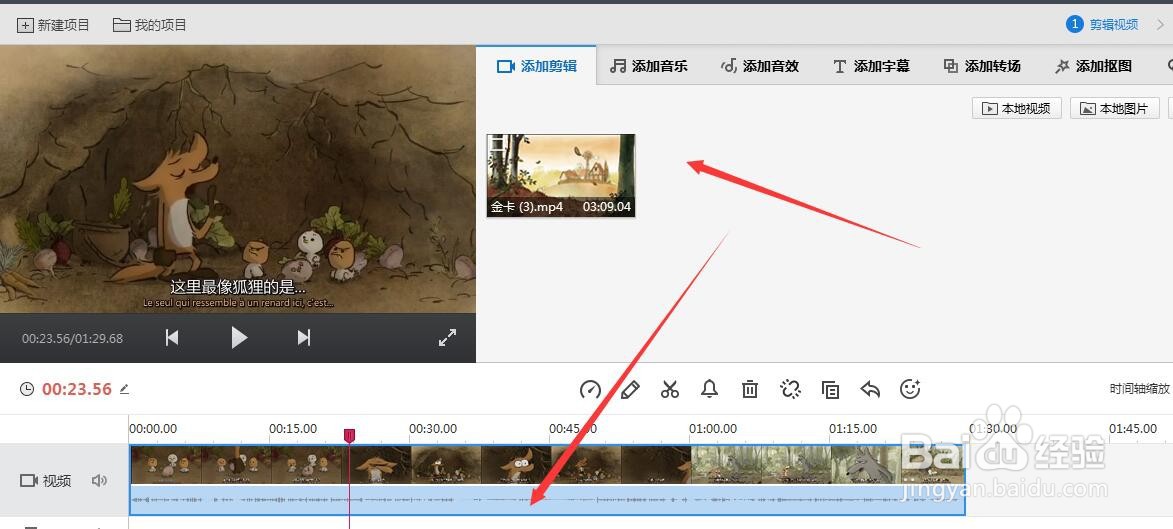Open the speed adjustment tool
This screenshot has width=1173, height=529.
coord(590,389)
